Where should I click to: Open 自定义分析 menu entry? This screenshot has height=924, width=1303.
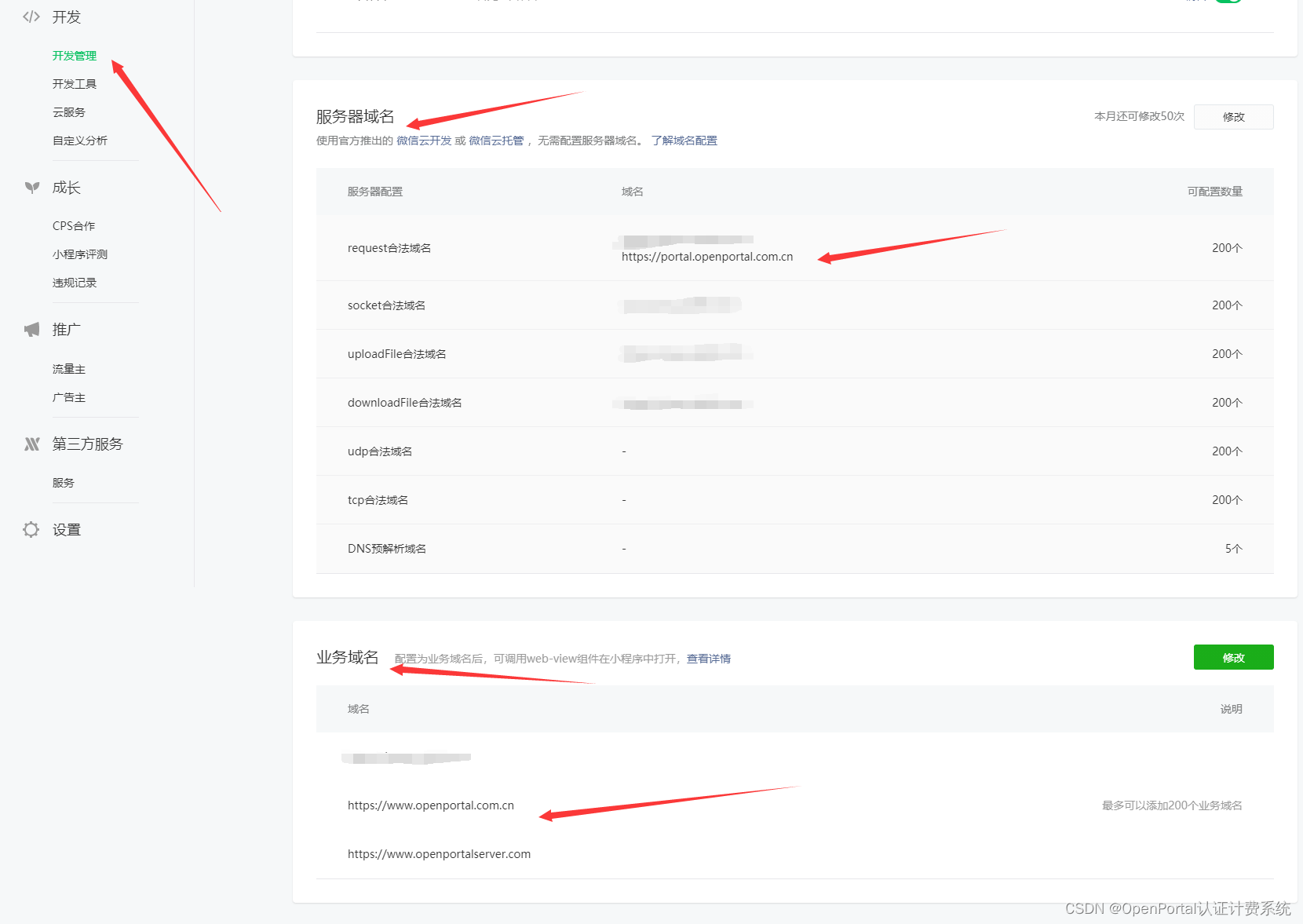click(80, 141)
